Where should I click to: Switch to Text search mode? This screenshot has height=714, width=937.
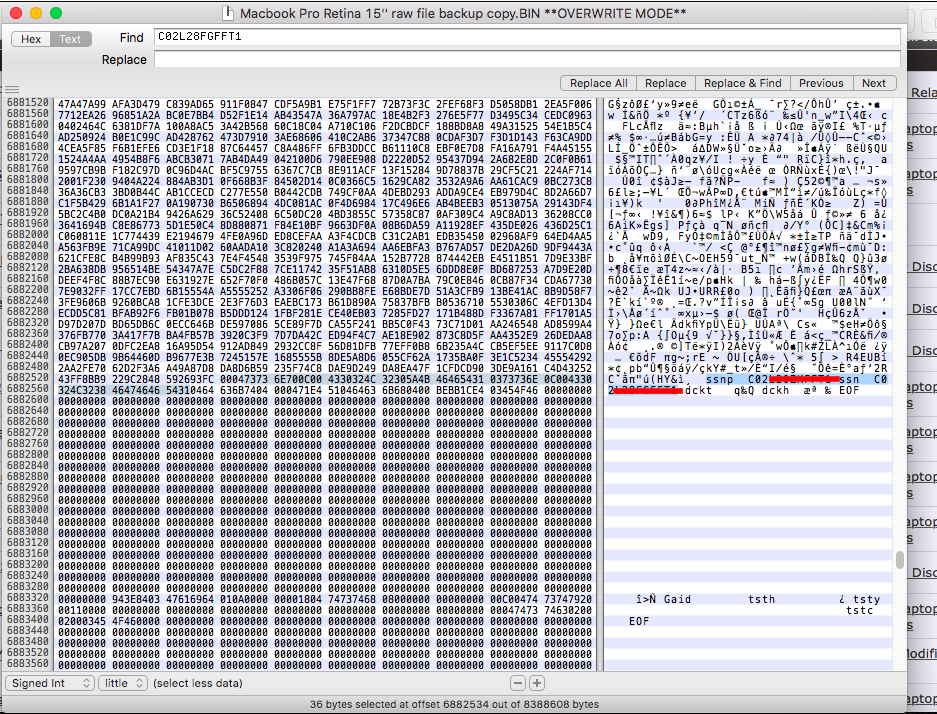pyautogui.click(x=70, y=39)
